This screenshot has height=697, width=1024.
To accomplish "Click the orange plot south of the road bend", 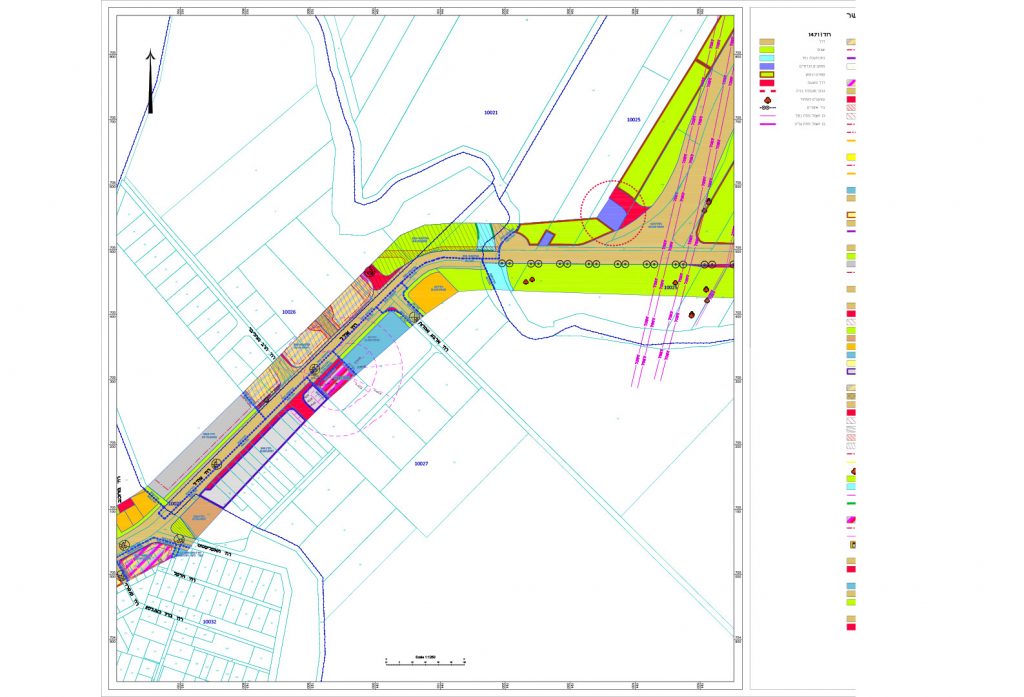I will pos(432,294).
